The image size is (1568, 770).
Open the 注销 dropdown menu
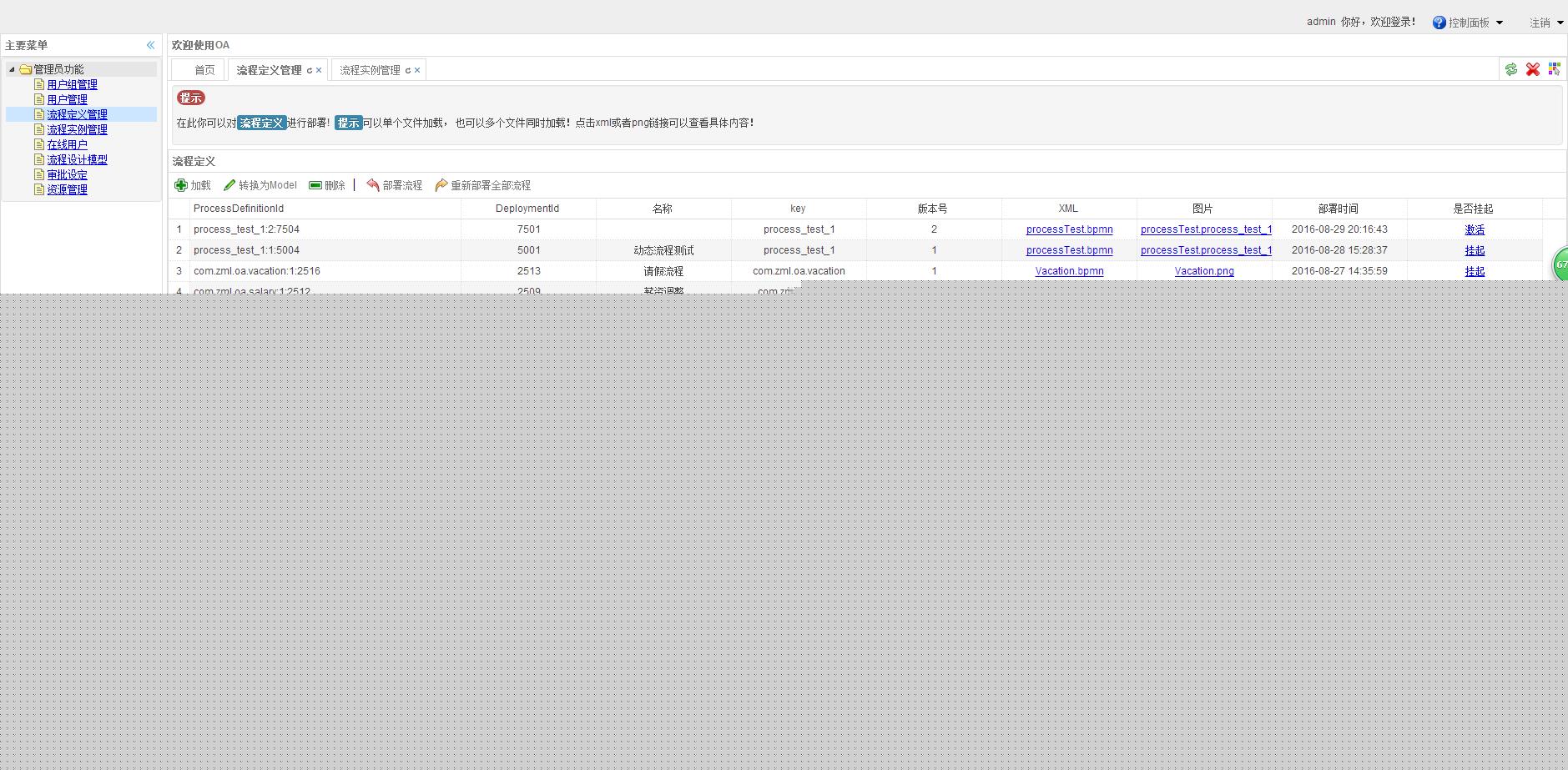[1546, 23]
